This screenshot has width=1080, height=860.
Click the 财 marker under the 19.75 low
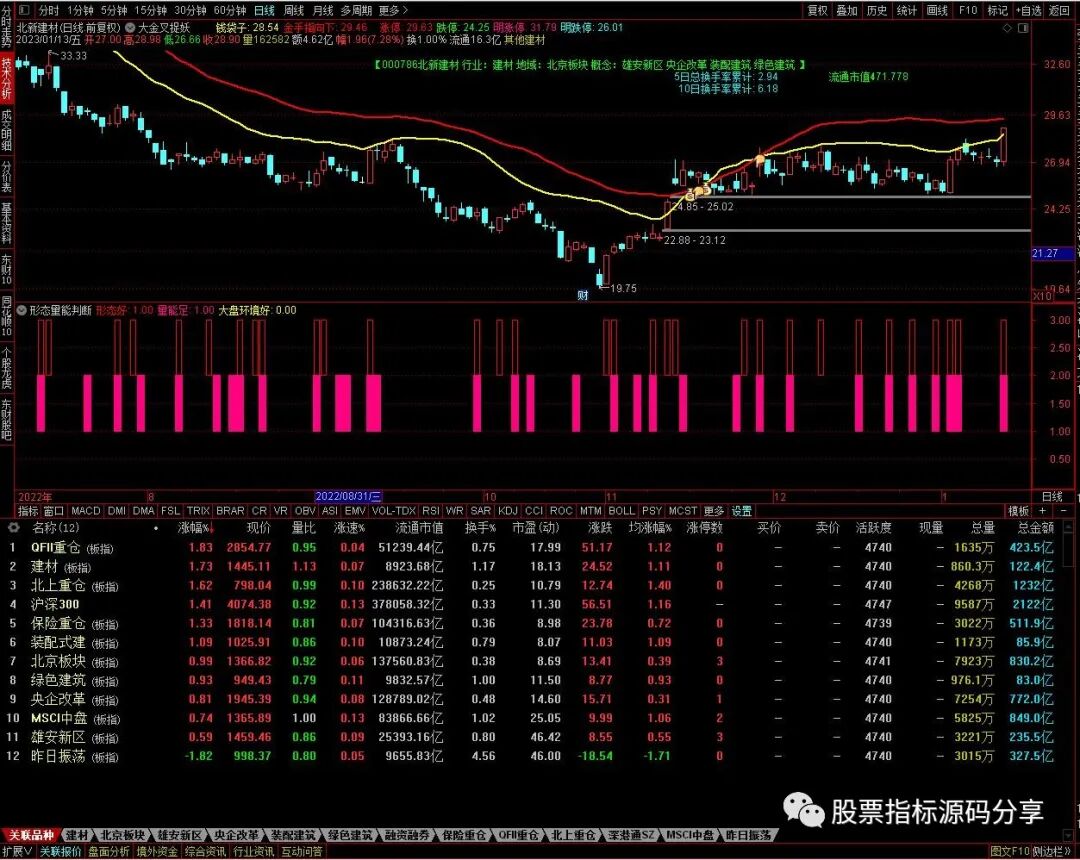[x=583, y=295]
